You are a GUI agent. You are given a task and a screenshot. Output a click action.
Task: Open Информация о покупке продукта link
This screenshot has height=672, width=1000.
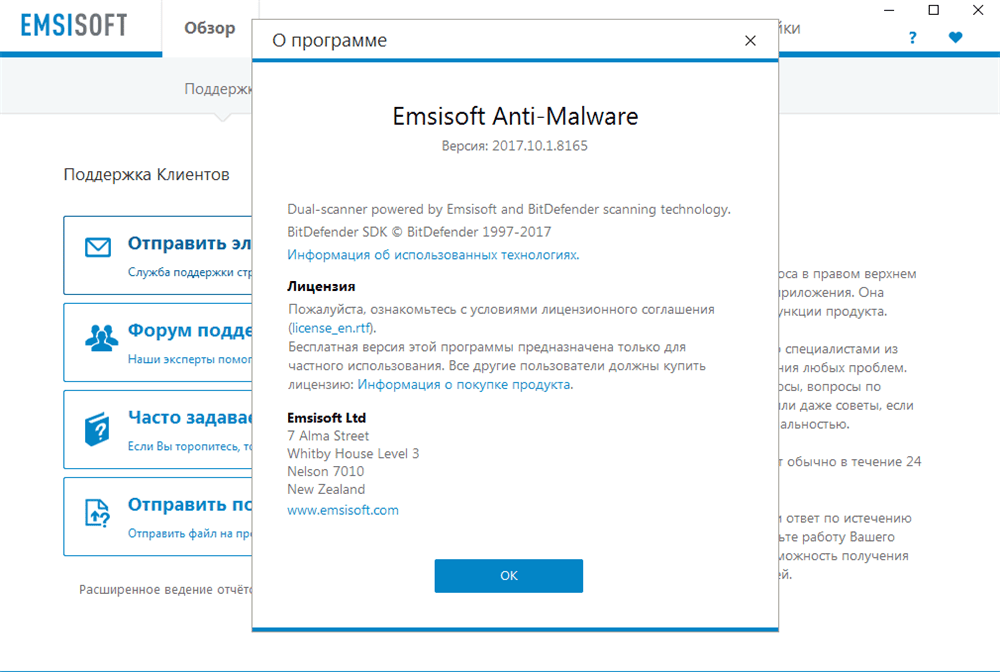464,384
